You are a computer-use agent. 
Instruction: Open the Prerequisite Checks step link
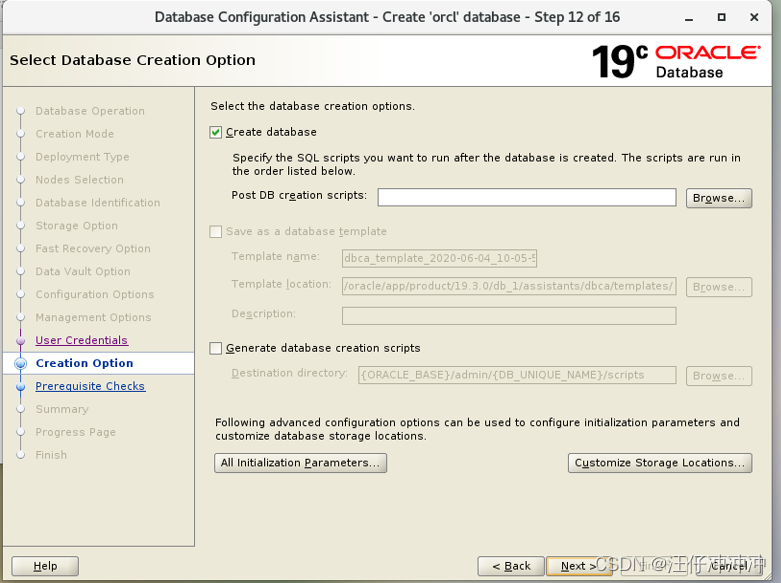point(90,386)
